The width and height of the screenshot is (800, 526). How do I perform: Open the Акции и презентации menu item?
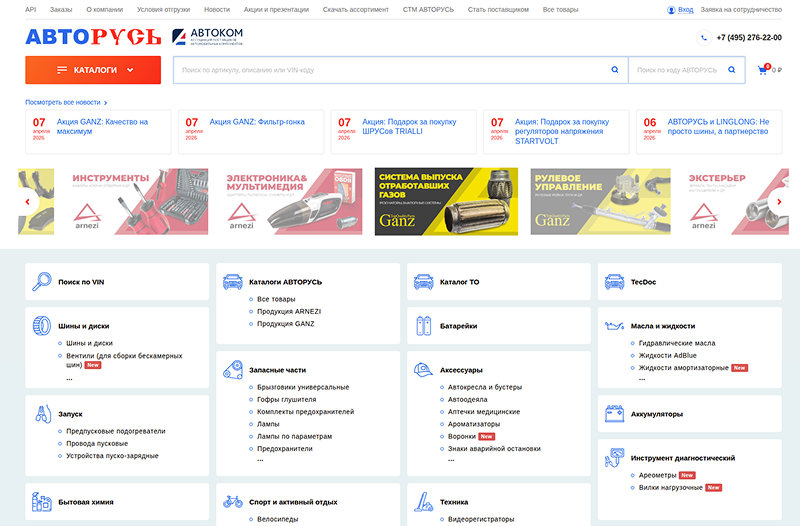coord(276,10)
